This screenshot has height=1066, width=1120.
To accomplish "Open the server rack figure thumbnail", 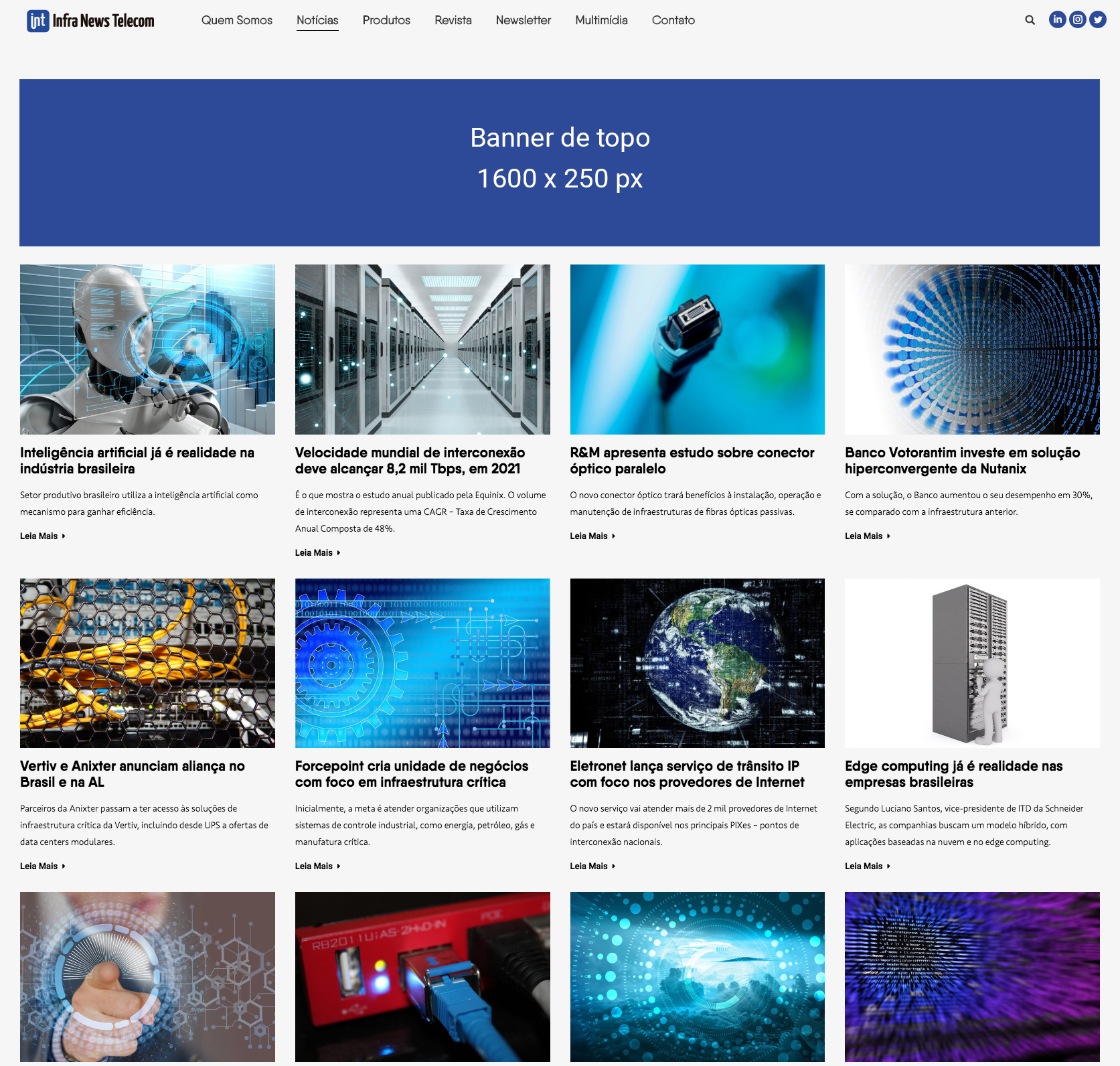I will click(972, 663).
